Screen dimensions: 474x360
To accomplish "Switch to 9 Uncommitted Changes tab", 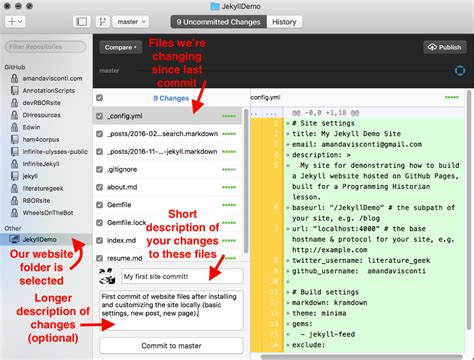I will [x=218, y=22].
